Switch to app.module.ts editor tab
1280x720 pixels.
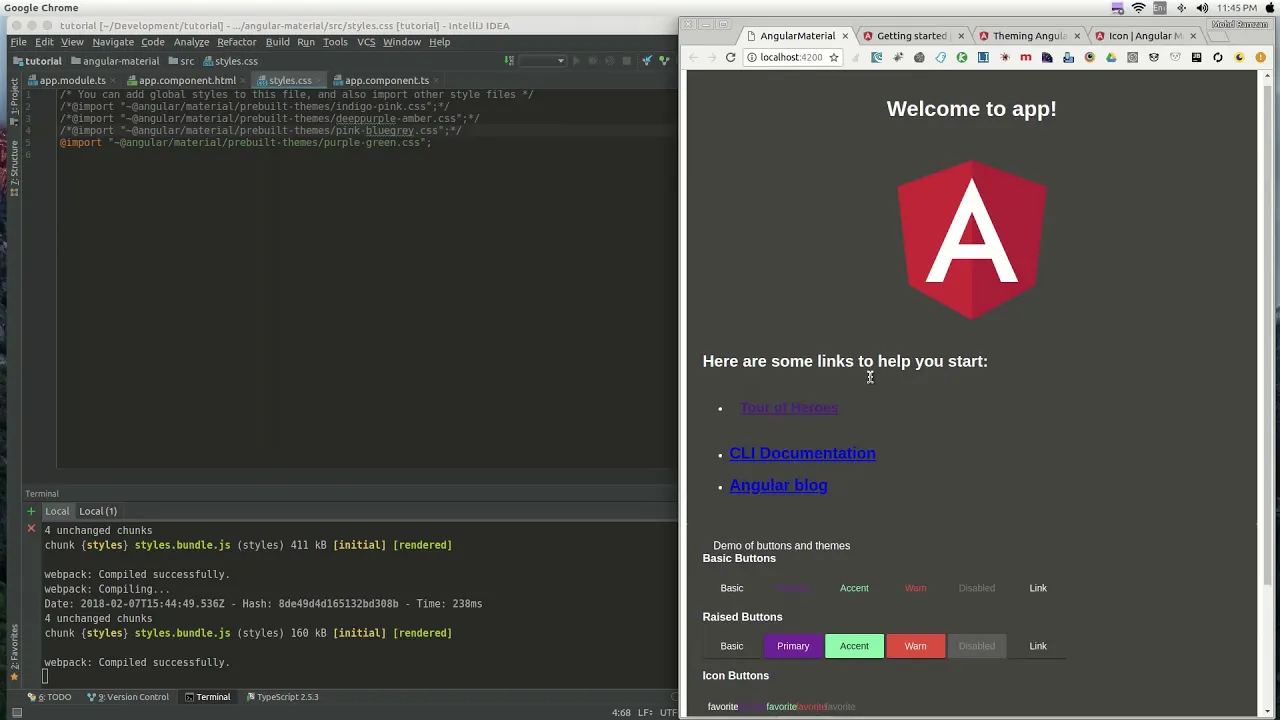coord(71,80)
